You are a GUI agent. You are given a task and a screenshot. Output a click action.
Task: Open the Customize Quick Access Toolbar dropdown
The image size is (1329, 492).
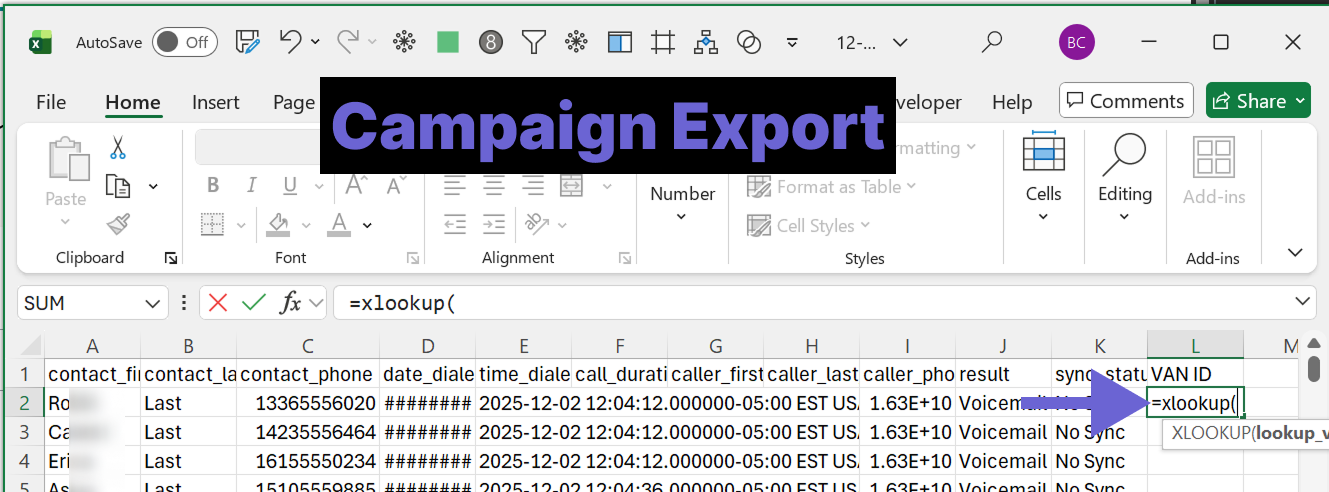click(792, 42)
